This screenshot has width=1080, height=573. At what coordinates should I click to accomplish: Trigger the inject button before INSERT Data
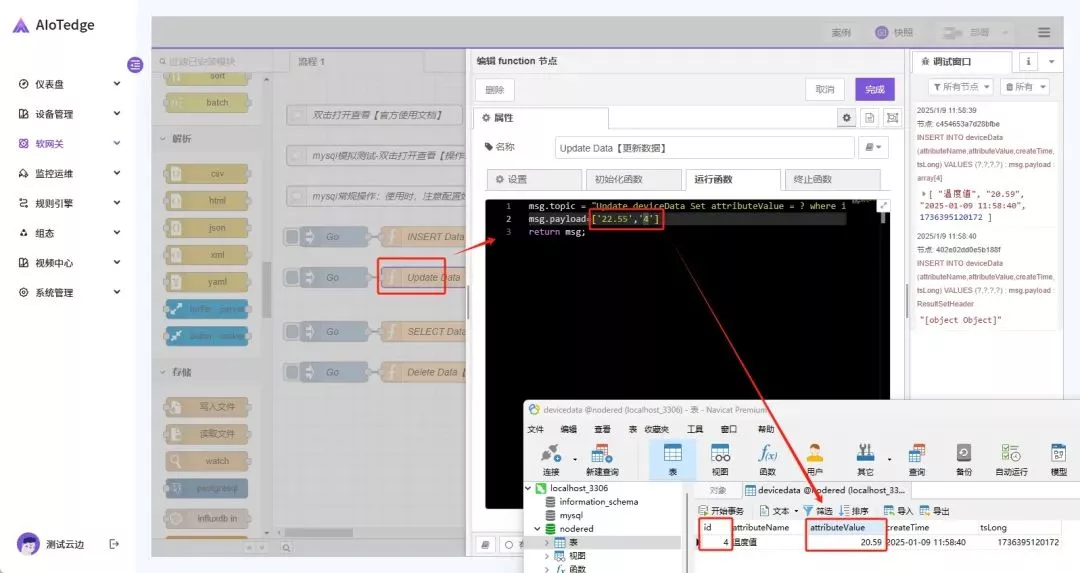click(292, 237)
